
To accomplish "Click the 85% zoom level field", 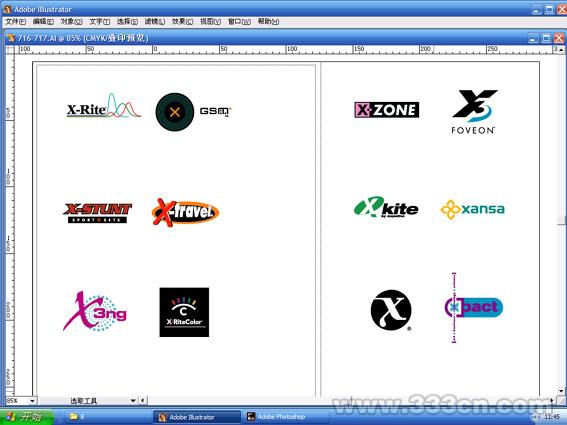I will pyautogui.click(x=17, y=400).
